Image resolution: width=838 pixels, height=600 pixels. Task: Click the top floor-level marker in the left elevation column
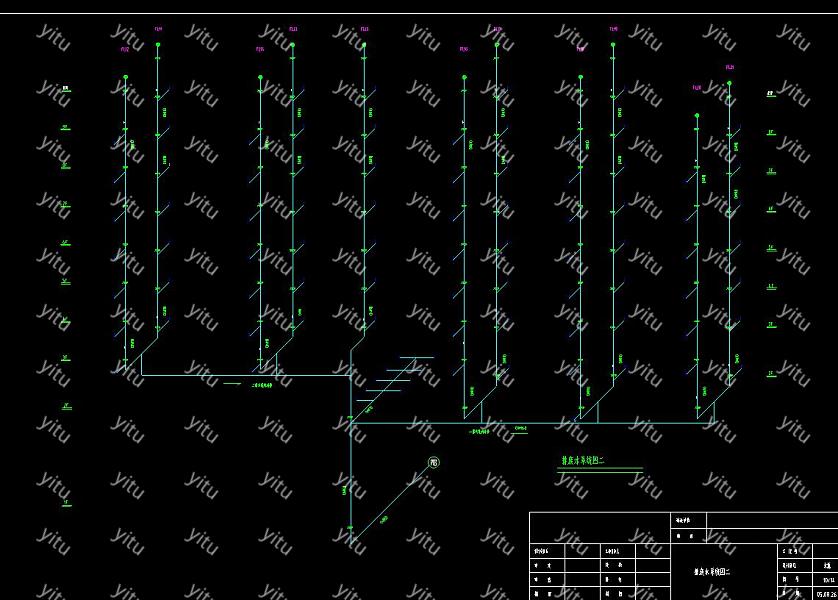pyautogui.click(x=66, y=89)
